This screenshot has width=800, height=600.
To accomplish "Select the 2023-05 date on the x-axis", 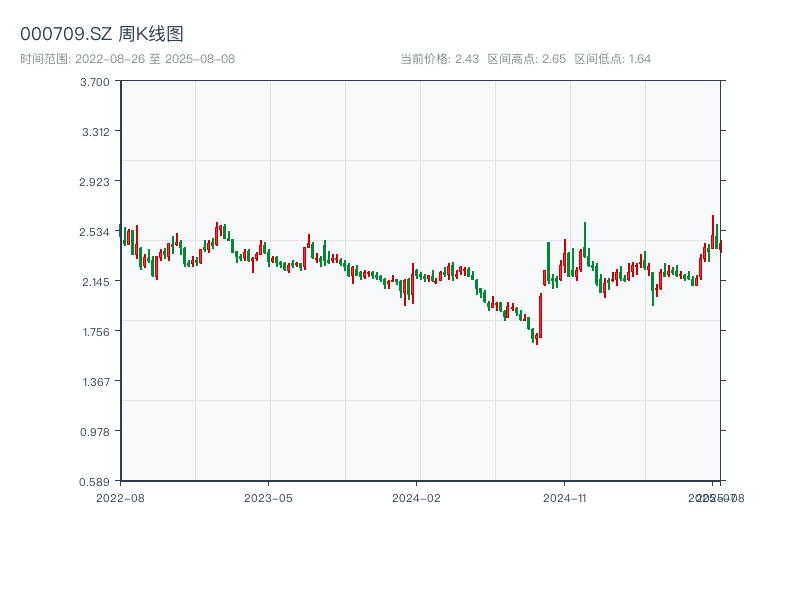I will [268, 497].
